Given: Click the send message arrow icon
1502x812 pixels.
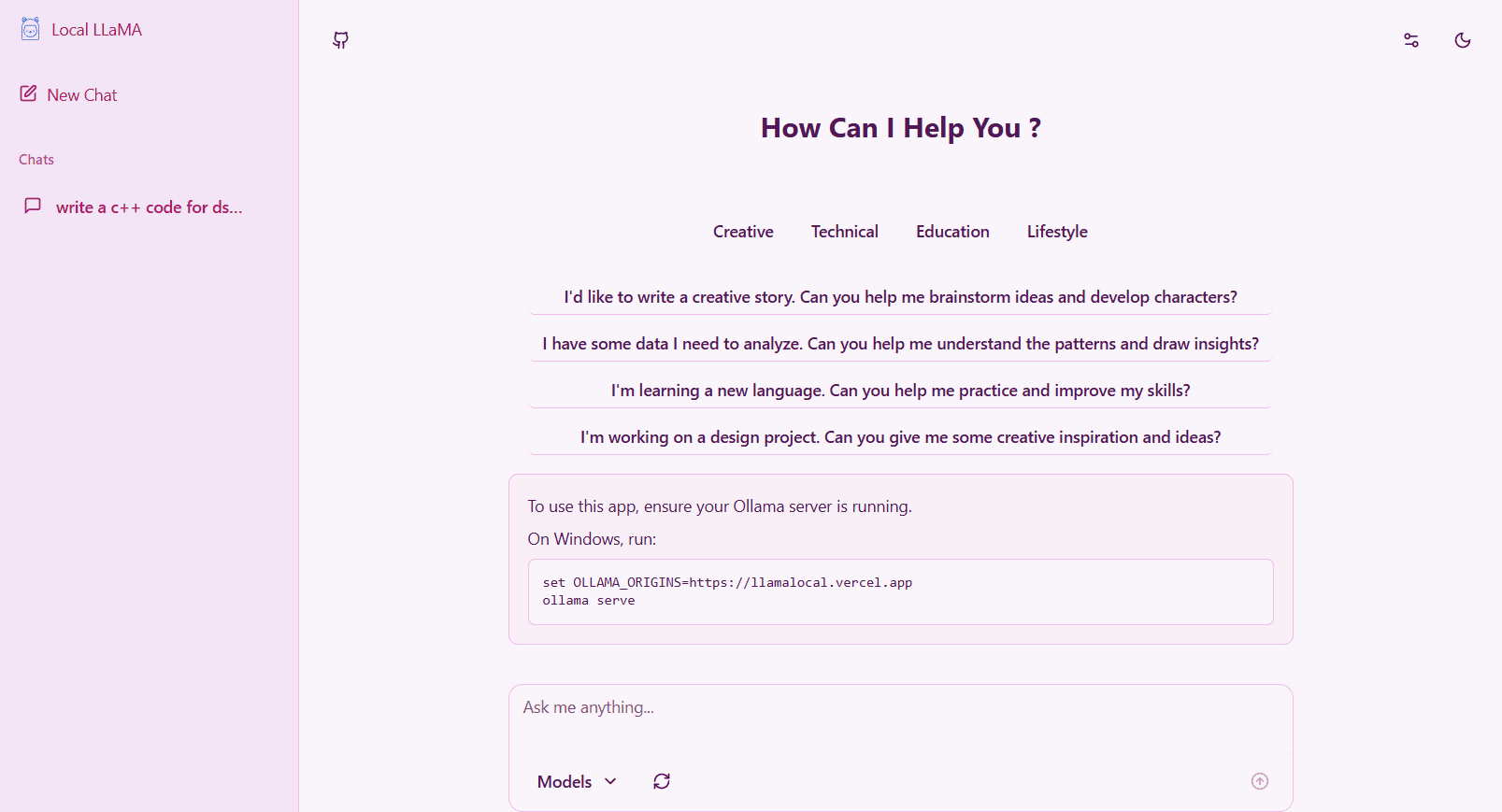Looking at the screenshot, I should click(x=1260, y=781).
